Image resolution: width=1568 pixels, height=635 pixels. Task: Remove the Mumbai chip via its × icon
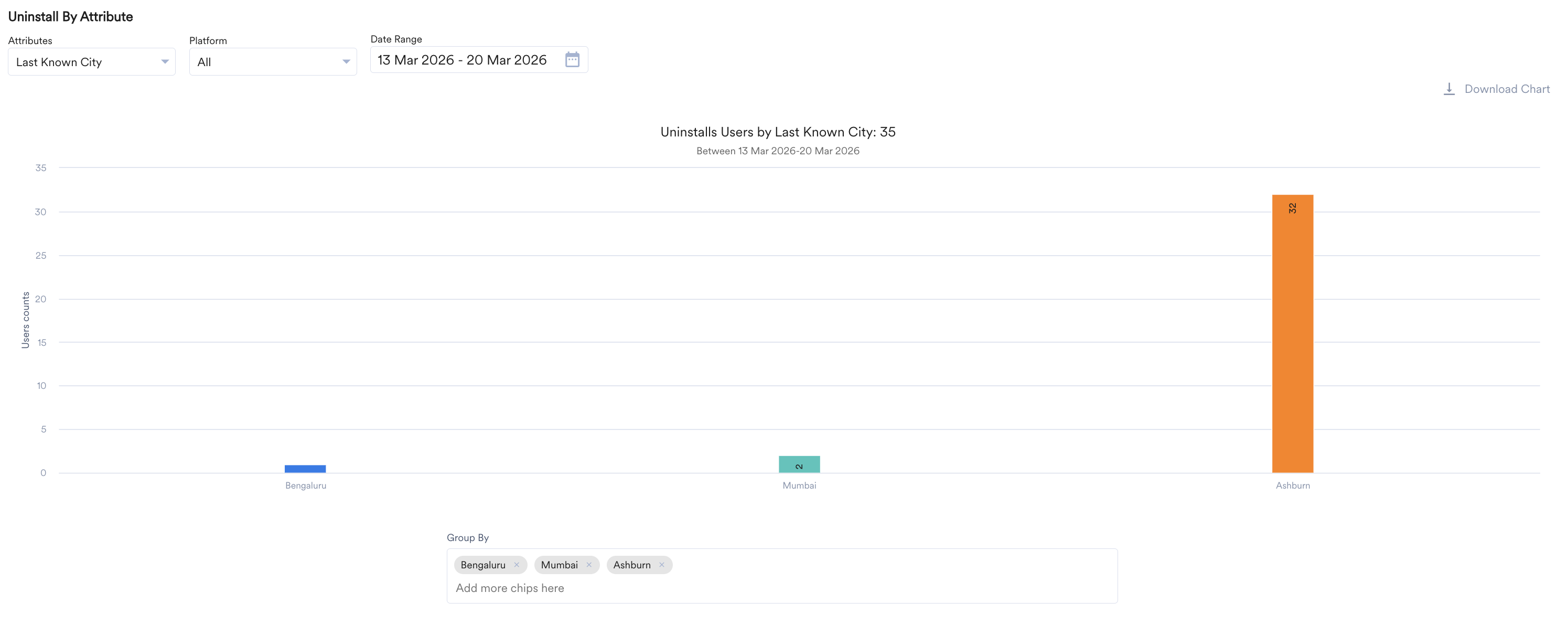(x=588, y=565)
